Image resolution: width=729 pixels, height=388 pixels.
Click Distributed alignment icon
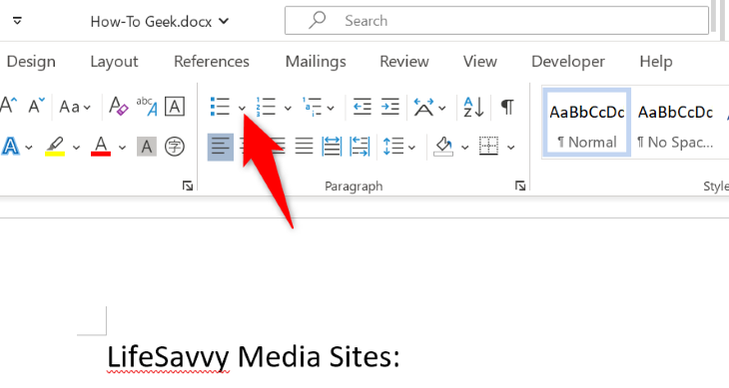pyautogui.click(x=331, y=147)
